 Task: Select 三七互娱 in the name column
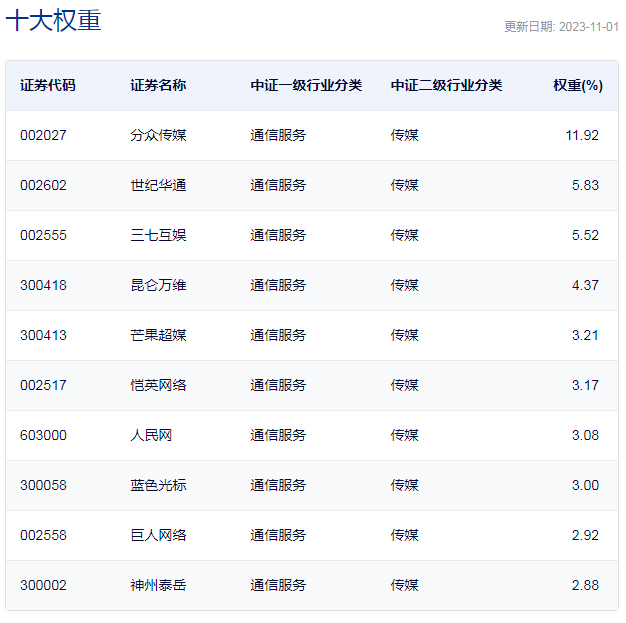pyautogui.click(x=158, y=236)
